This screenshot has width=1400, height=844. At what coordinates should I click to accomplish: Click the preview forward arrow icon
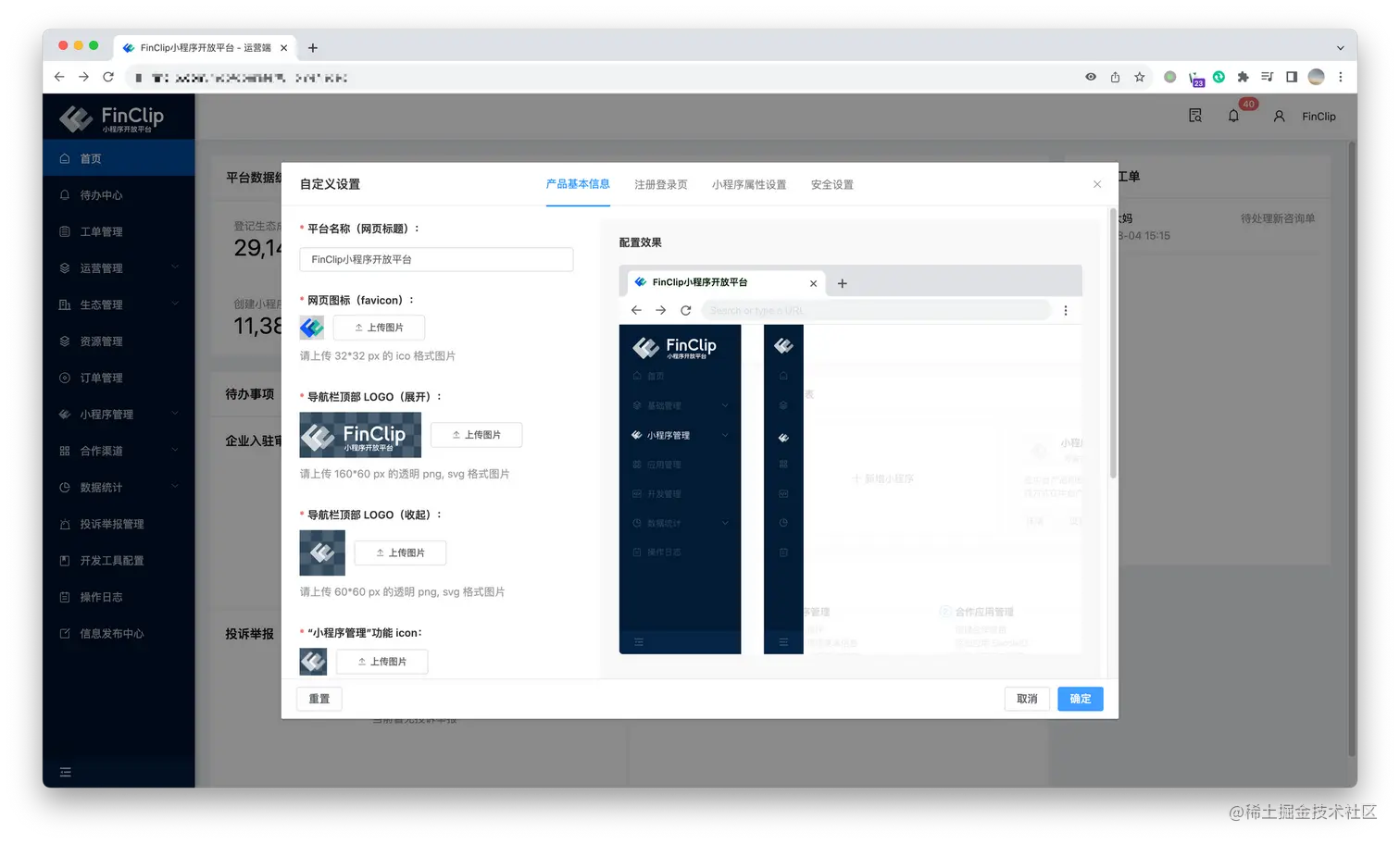[660, 310]
